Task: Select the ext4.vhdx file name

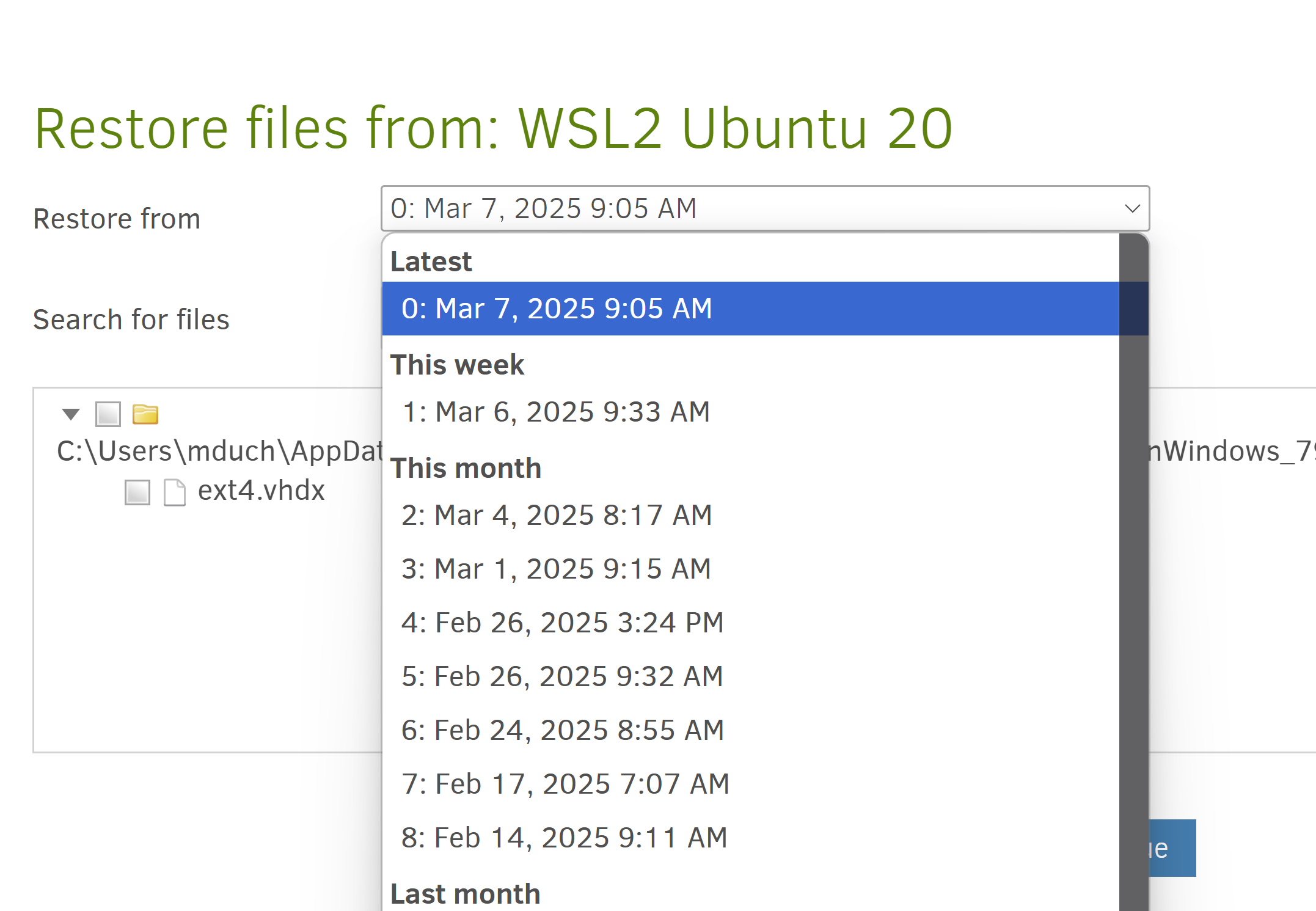Action: [x=261, y=491]
